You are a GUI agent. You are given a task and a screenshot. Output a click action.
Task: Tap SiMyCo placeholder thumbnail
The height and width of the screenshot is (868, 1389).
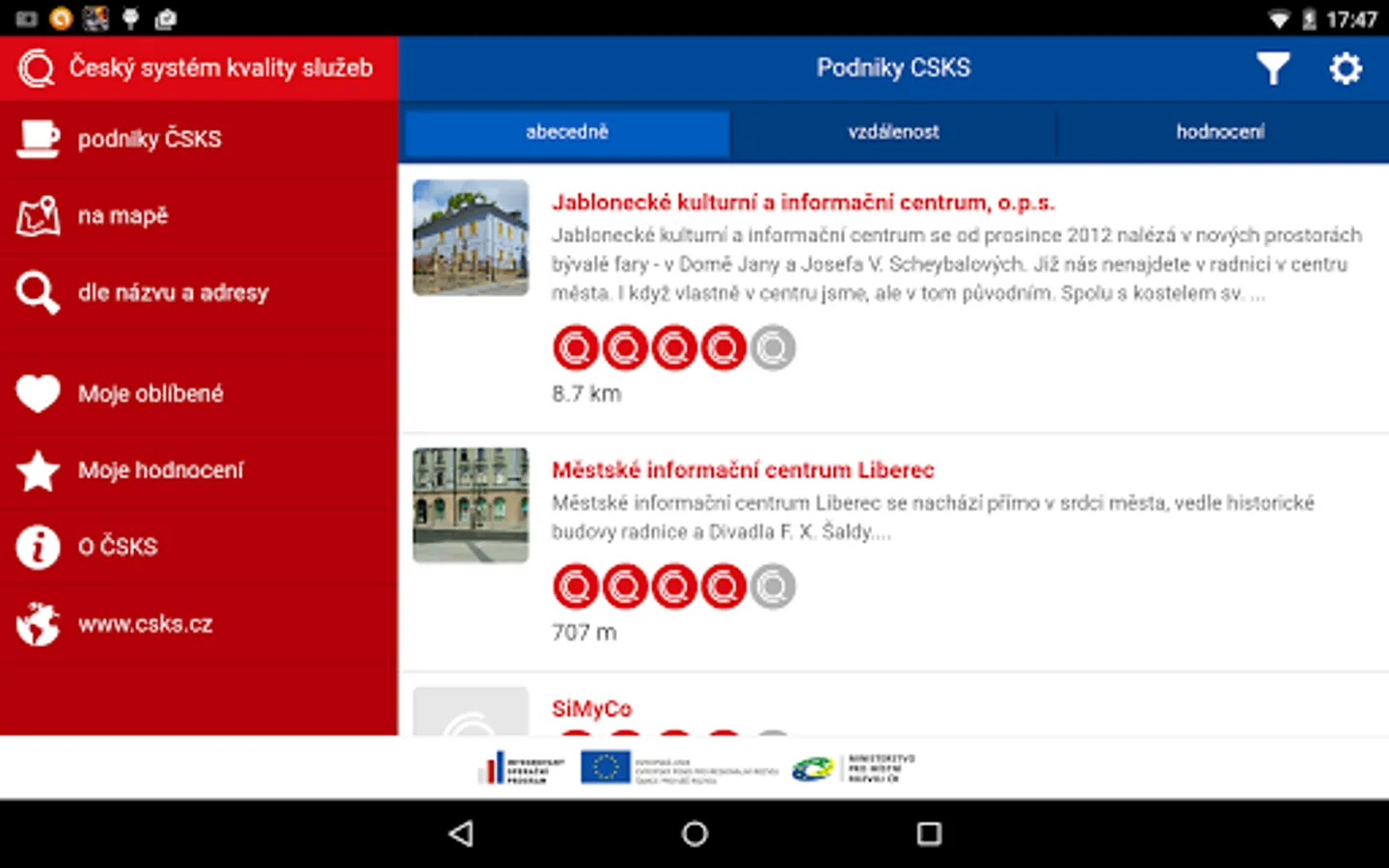[x=471, y=712]
